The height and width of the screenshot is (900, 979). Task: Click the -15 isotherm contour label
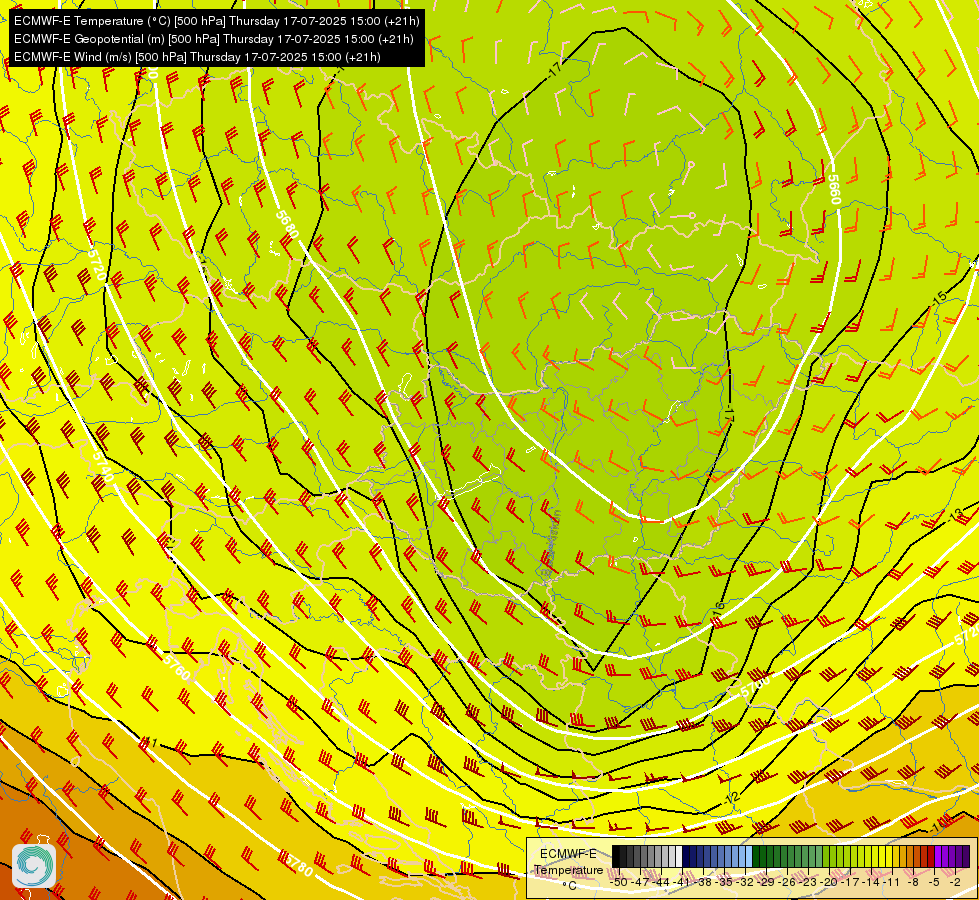(939, 298)
